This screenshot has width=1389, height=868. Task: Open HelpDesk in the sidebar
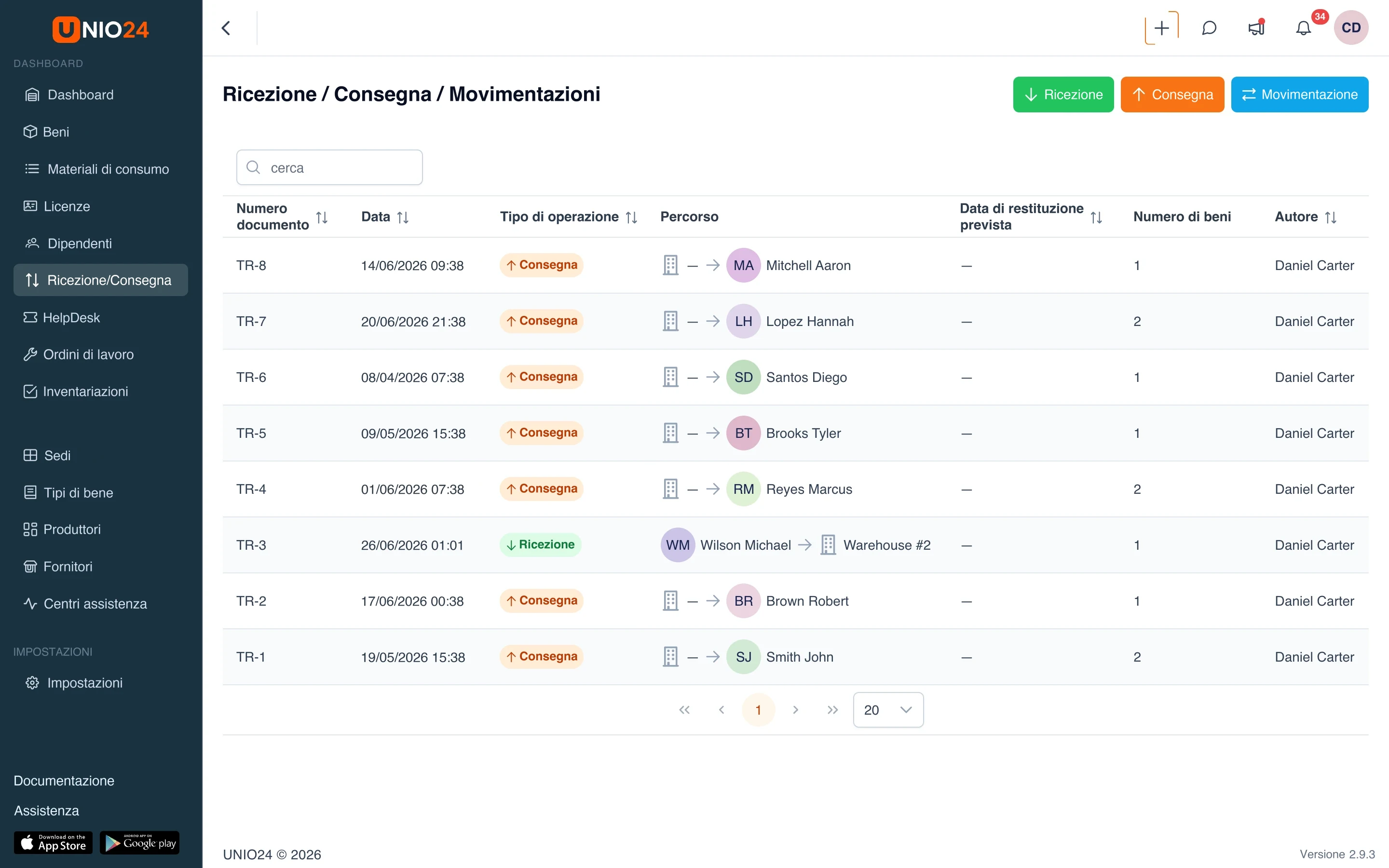click(100, 317)
